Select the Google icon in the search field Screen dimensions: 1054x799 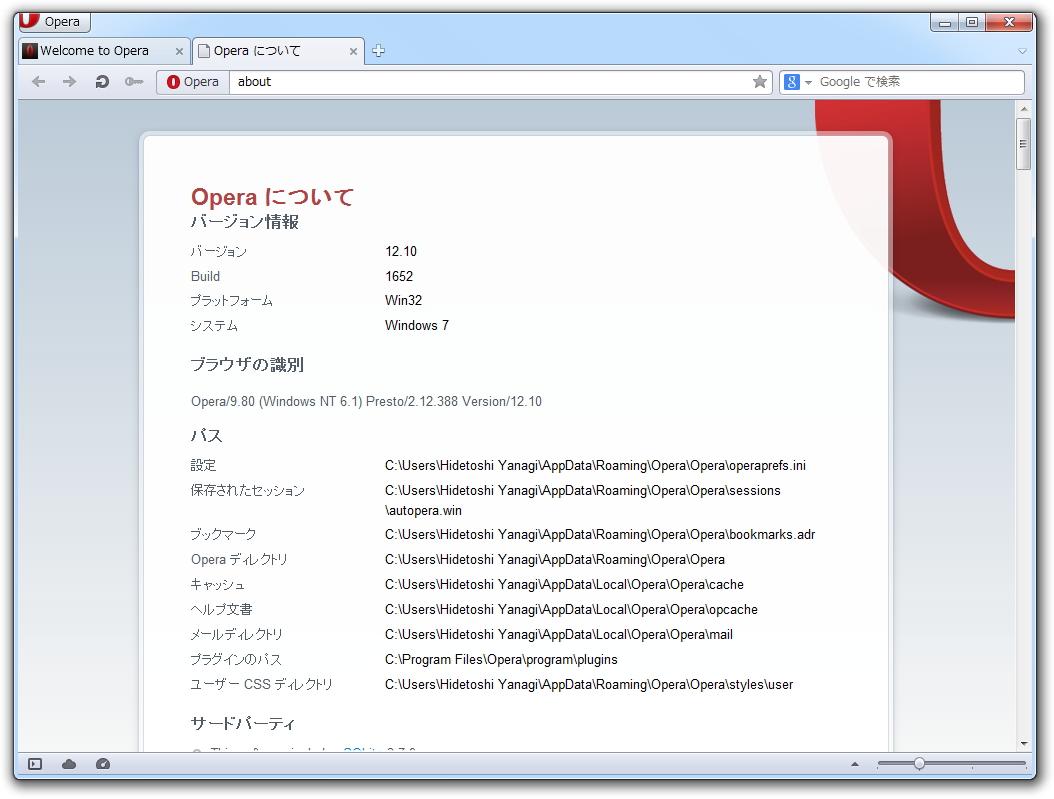tap(790, 82)
